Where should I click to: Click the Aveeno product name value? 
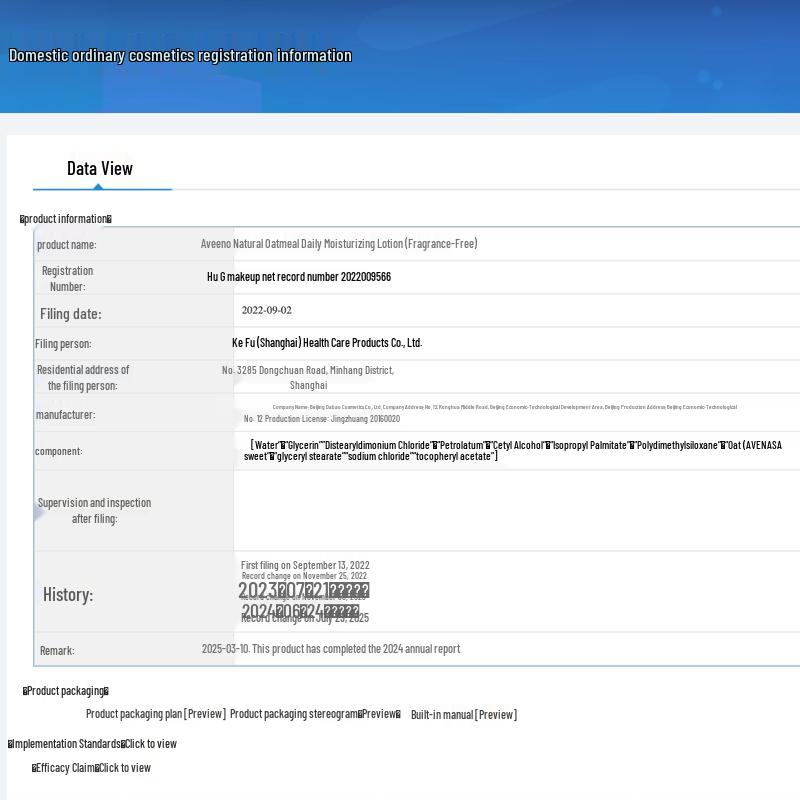point(339,244)
